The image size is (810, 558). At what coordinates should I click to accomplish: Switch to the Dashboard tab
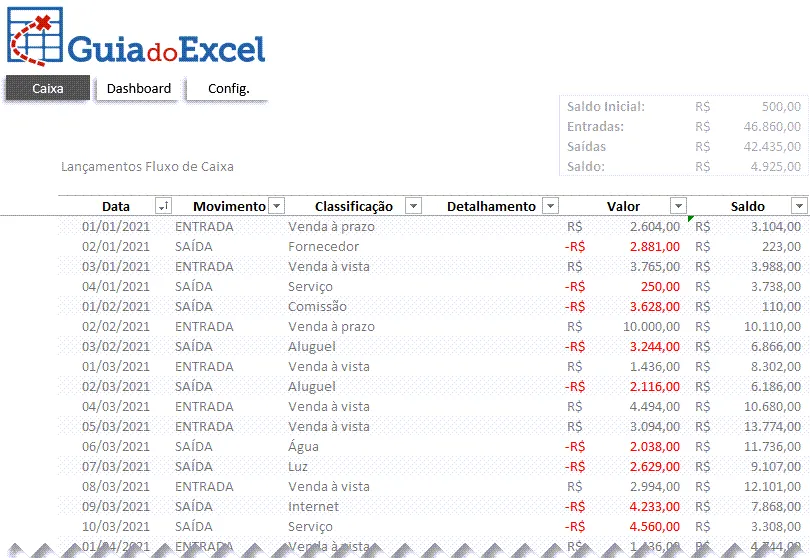click(x=138, y=88)
